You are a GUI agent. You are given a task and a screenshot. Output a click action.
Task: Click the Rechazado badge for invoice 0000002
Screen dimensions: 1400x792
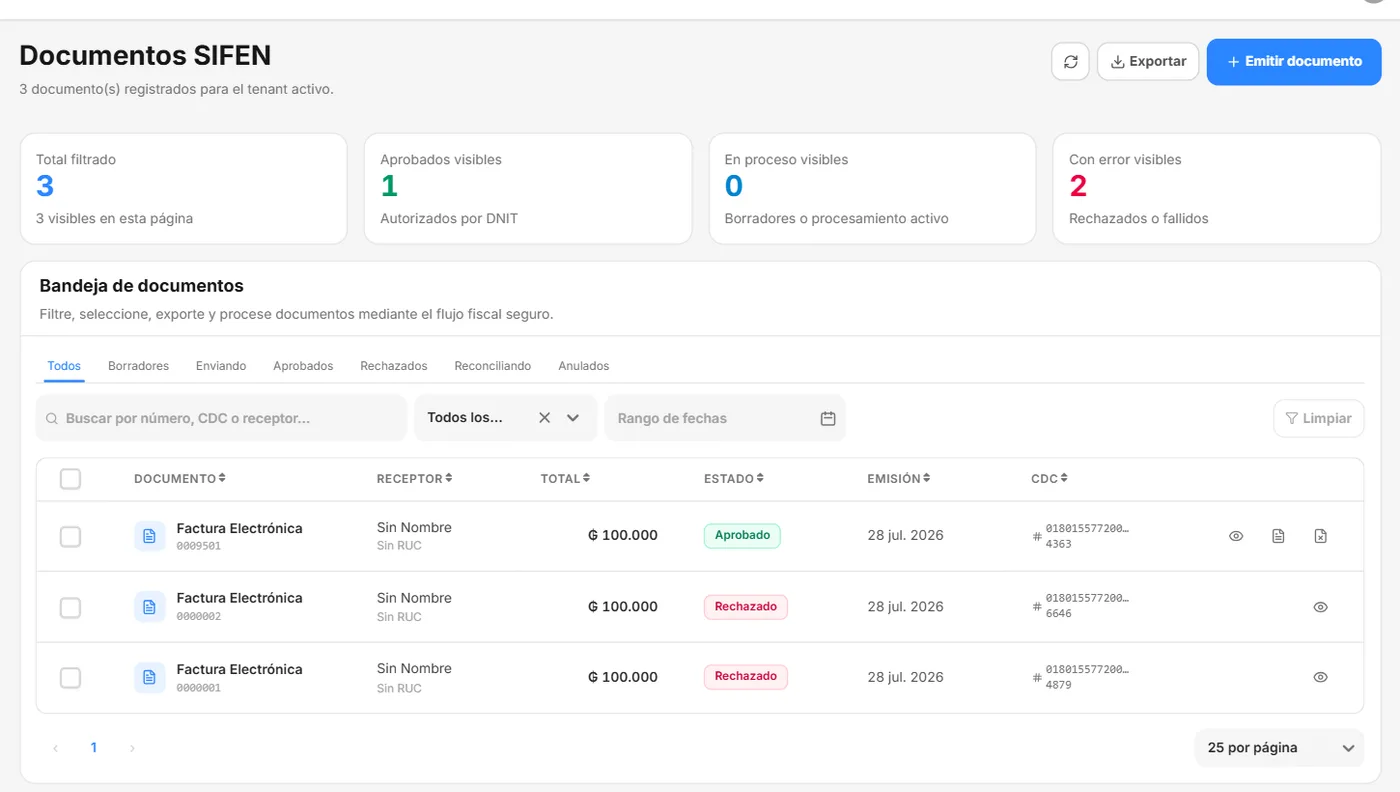746,607
